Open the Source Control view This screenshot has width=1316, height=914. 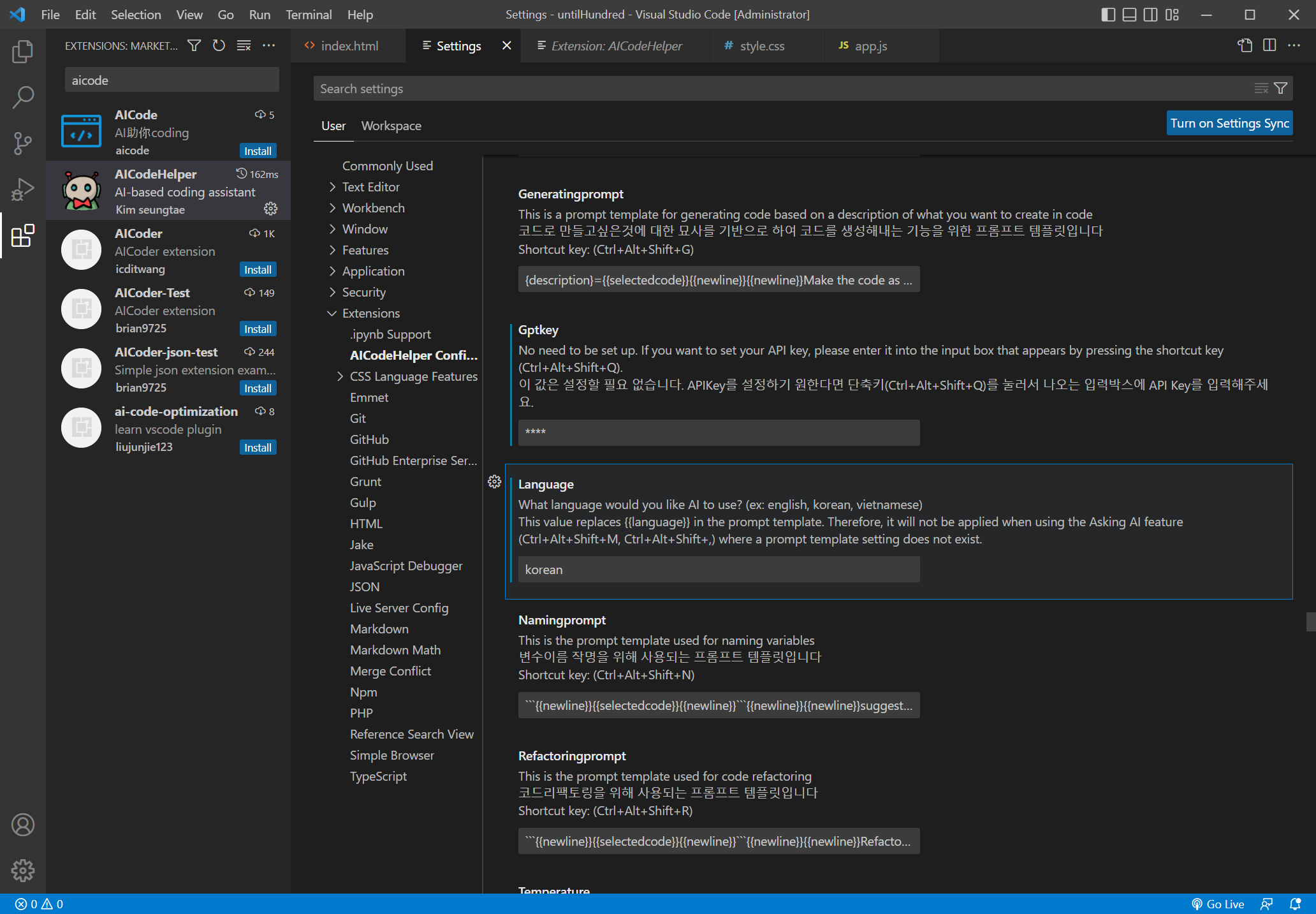click(23, 143)
